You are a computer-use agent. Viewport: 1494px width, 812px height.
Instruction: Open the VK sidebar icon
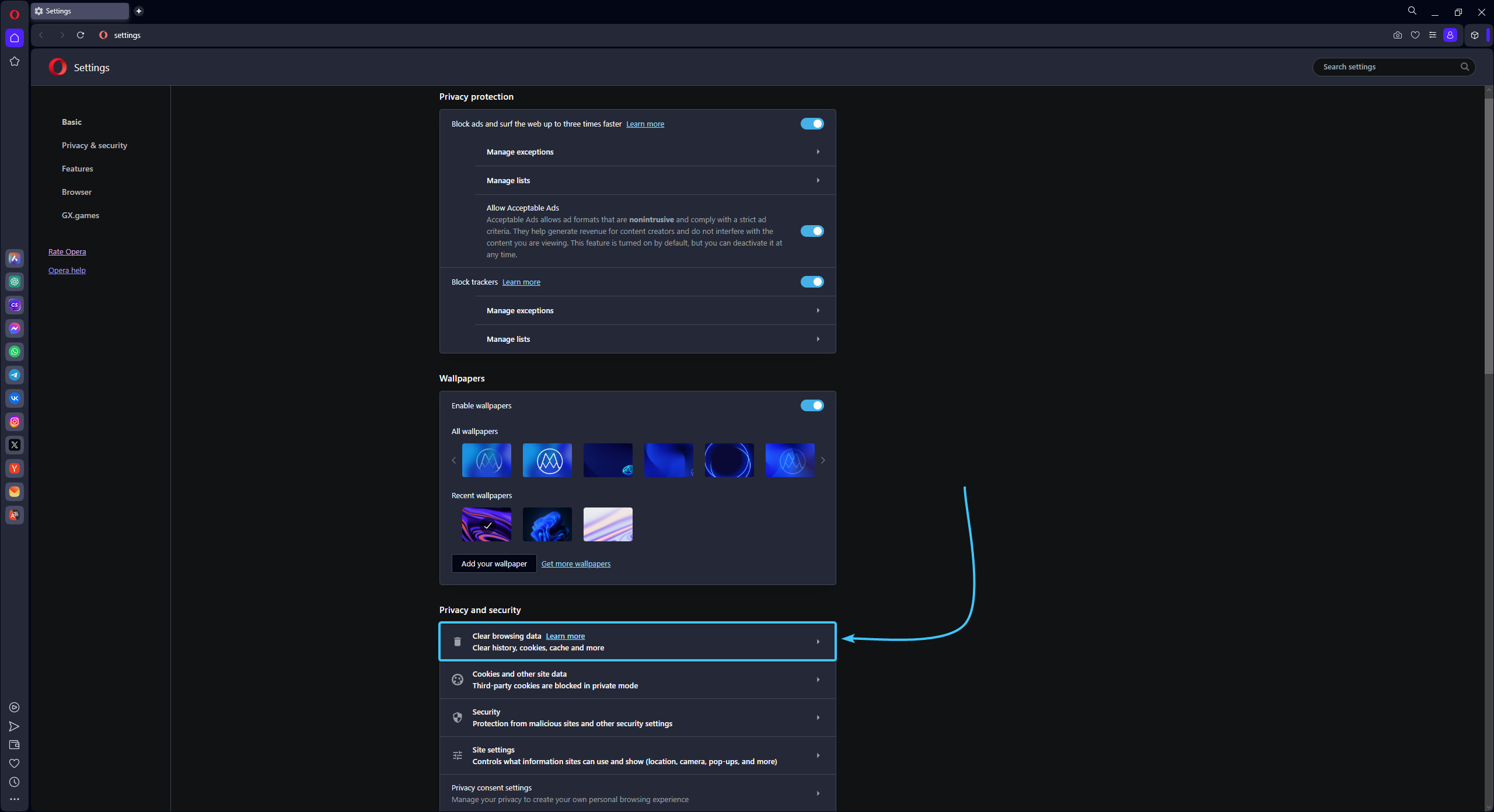point(15,398)
